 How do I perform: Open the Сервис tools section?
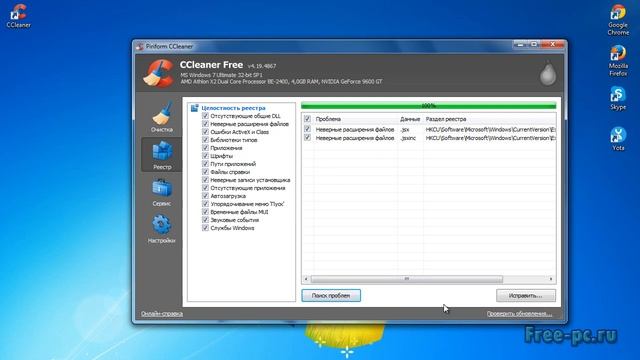coord(162,192)
